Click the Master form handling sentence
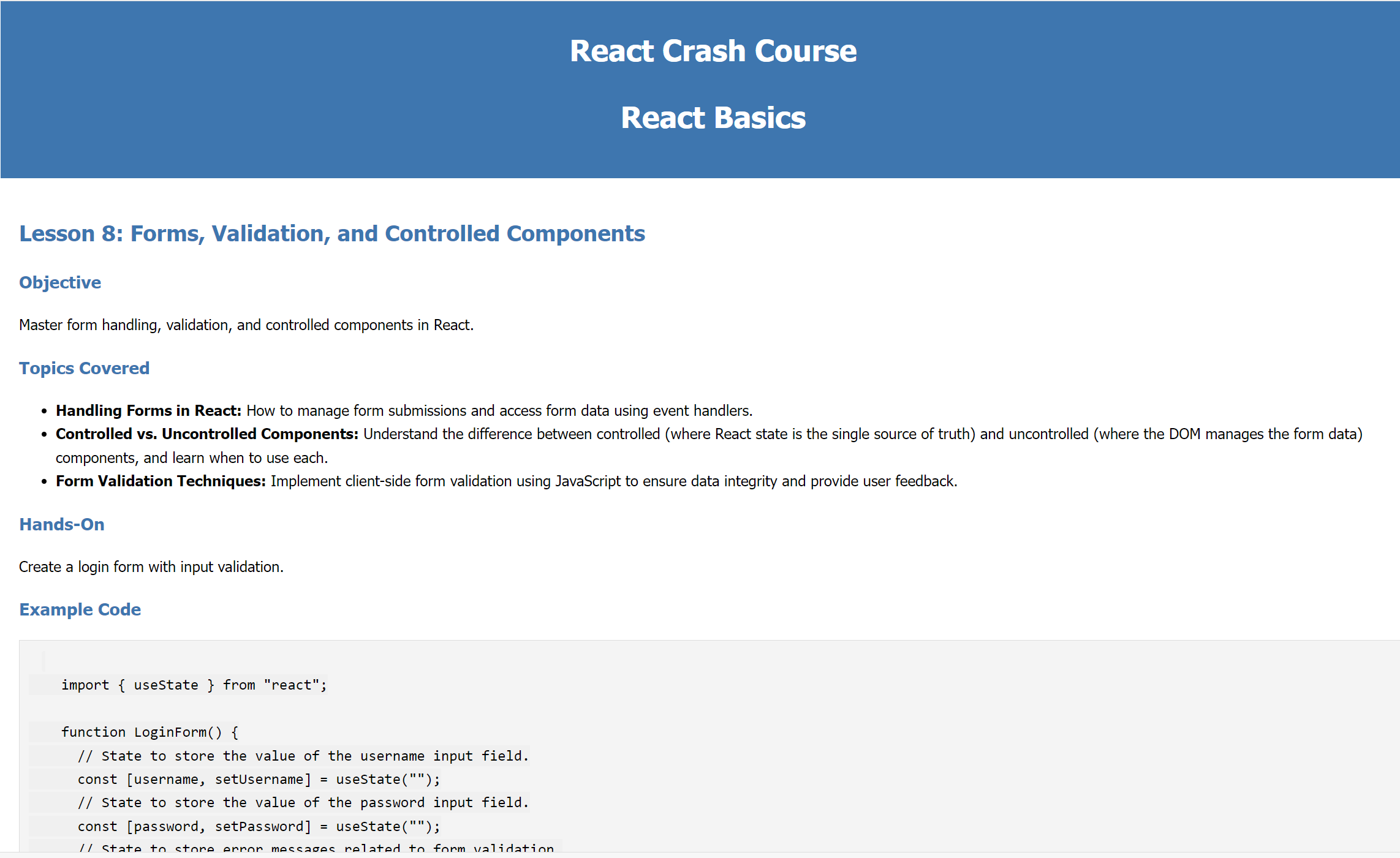The height and width of the screenshot is (858, 1400). [x=246, y=325]
